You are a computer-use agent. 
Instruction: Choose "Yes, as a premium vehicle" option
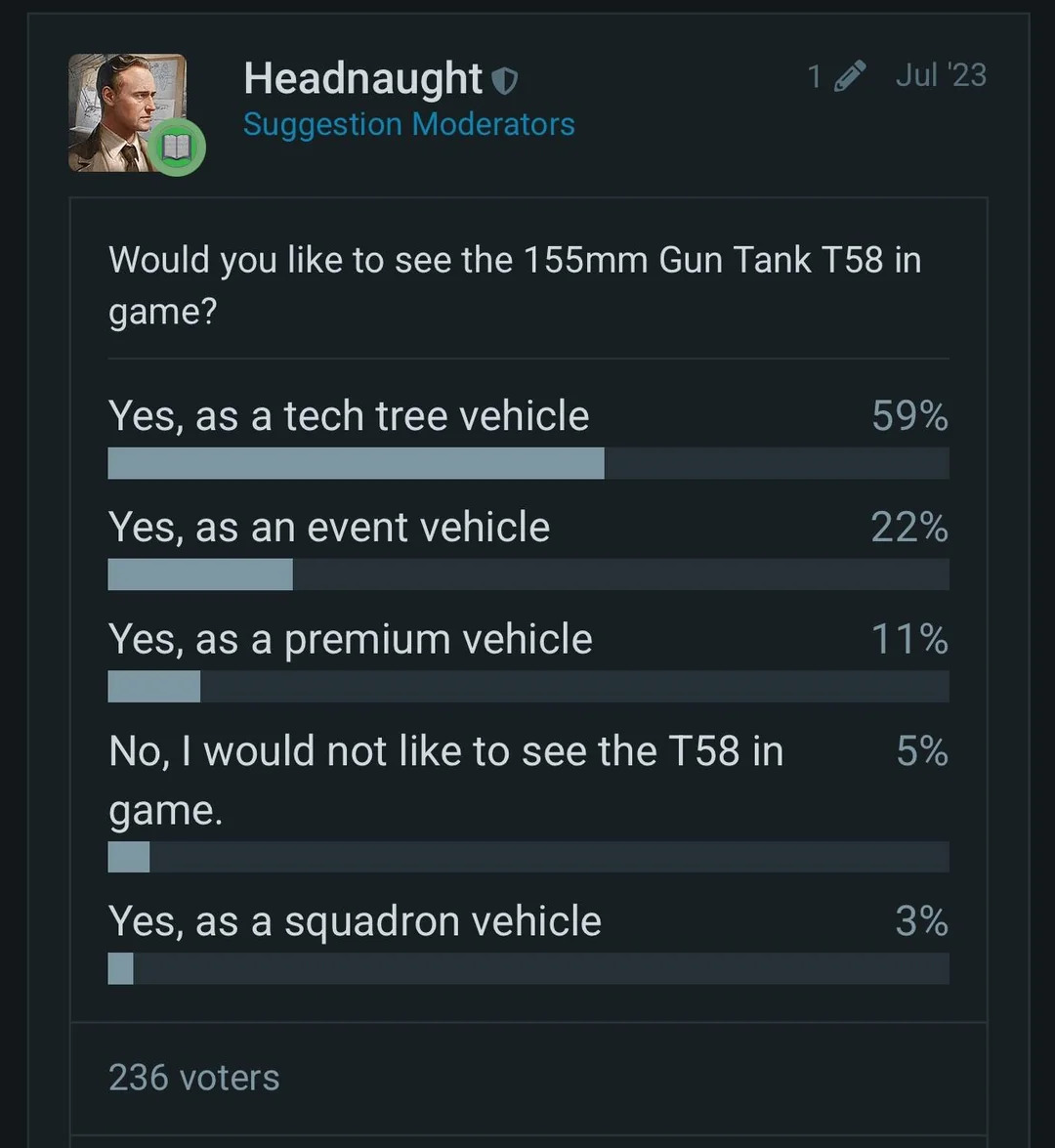click(x=351, y=640)
